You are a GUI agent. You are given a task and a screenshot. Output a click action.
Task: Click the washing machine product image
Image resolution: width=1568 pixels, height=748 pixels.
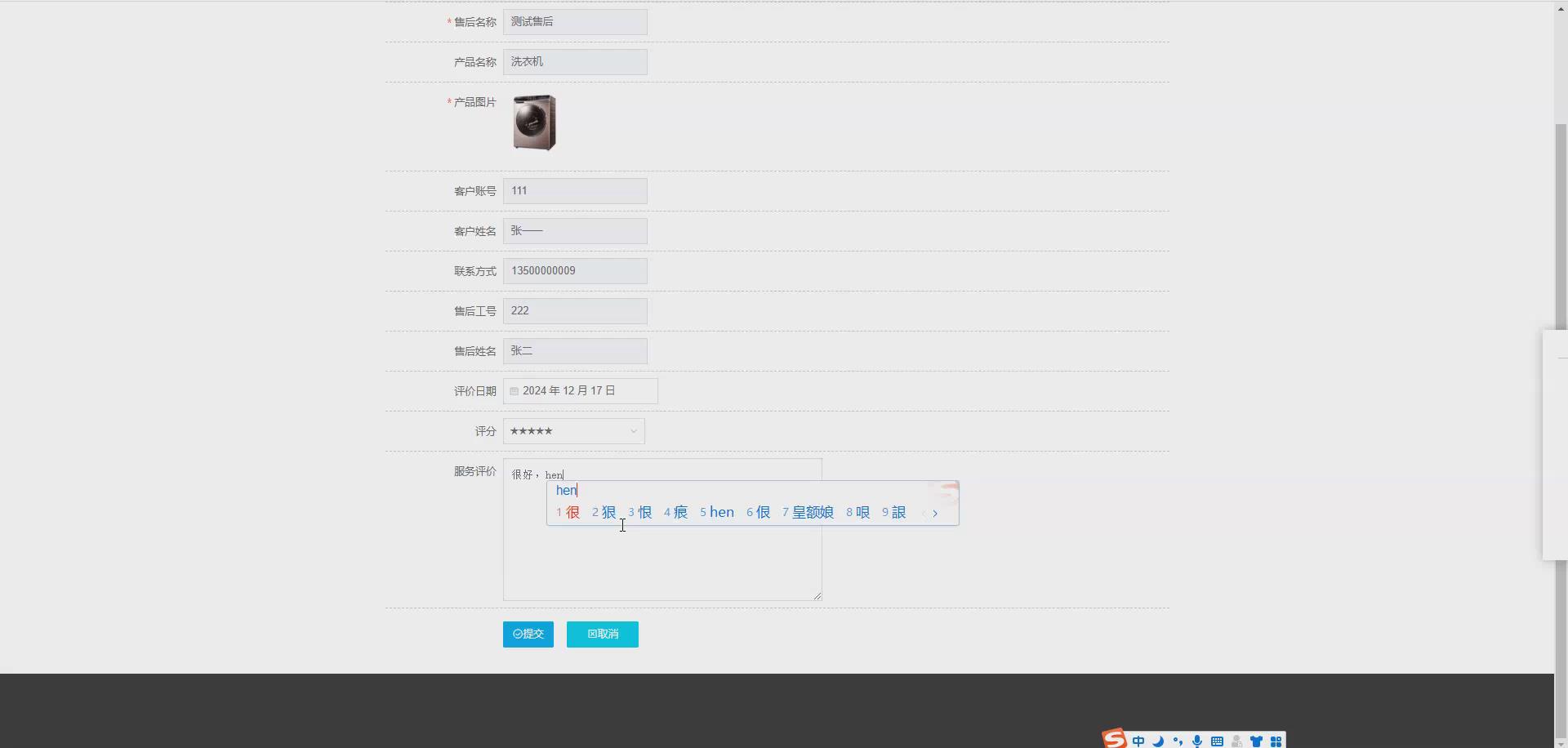[535, 122]
